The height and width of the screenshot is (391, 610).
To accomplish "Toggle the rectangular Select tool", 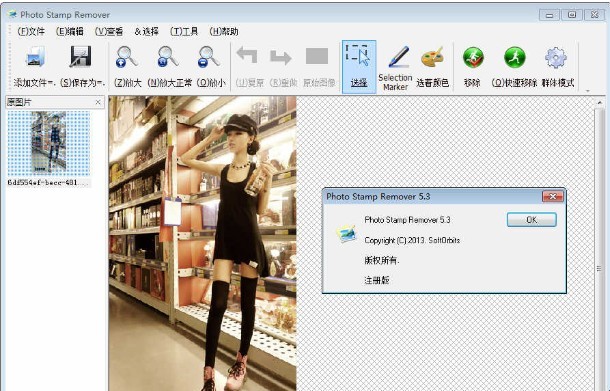I will pyautogui.click(x=359, y=67).
